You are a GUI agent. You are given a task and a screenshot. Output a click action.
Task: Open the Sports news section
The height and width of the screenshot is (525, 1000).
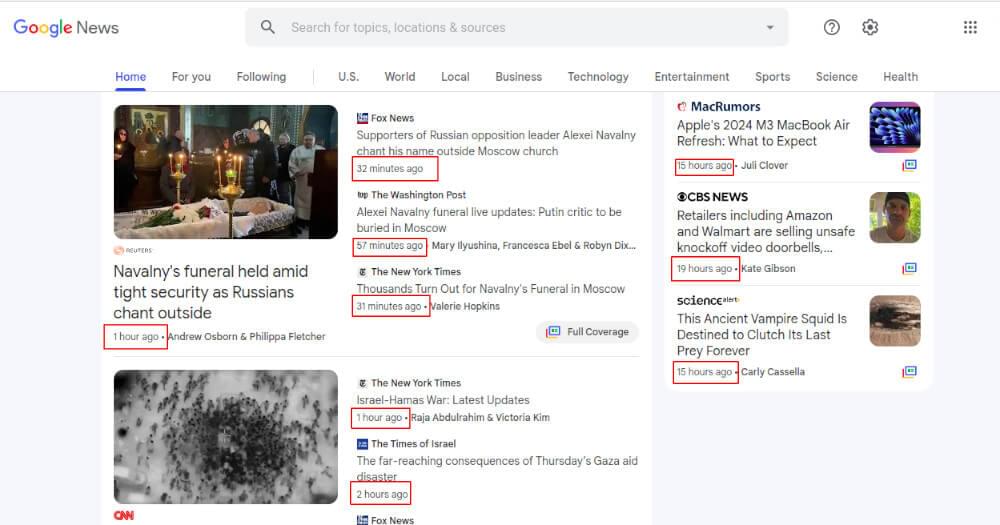772,77
